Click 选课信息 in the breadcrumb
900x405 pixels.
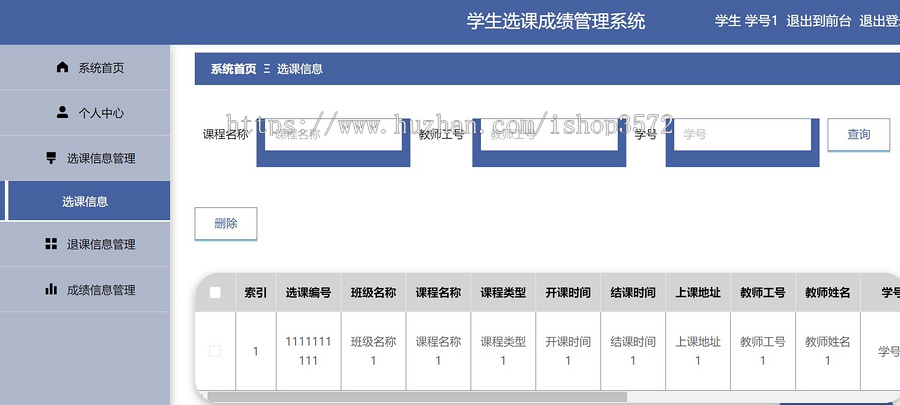(300, 69)
